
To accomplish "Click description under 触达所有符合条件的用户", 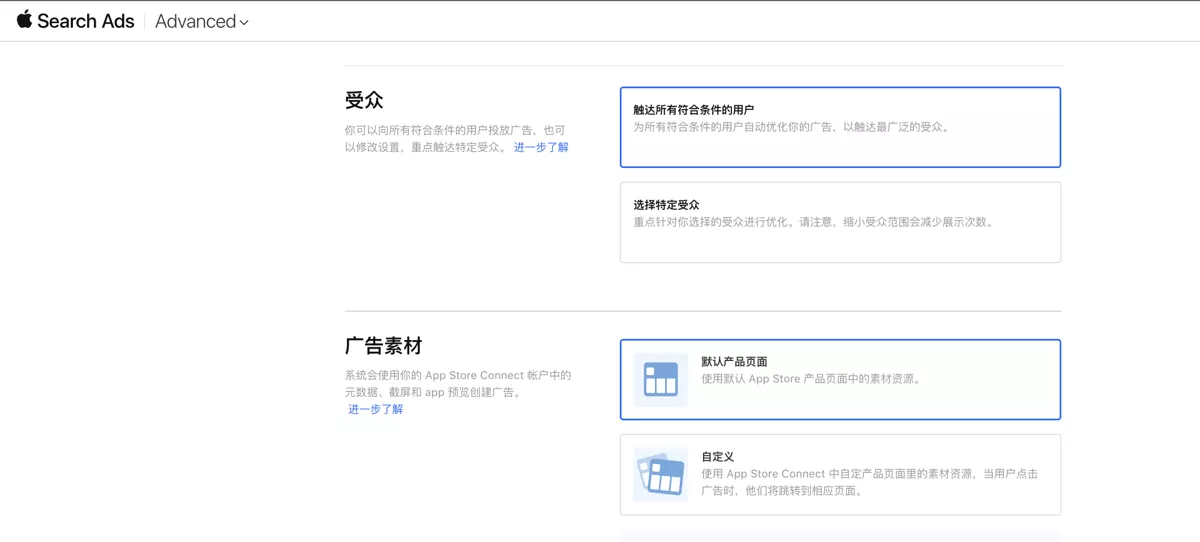I will pyautogui.click(x=791, y=127).
